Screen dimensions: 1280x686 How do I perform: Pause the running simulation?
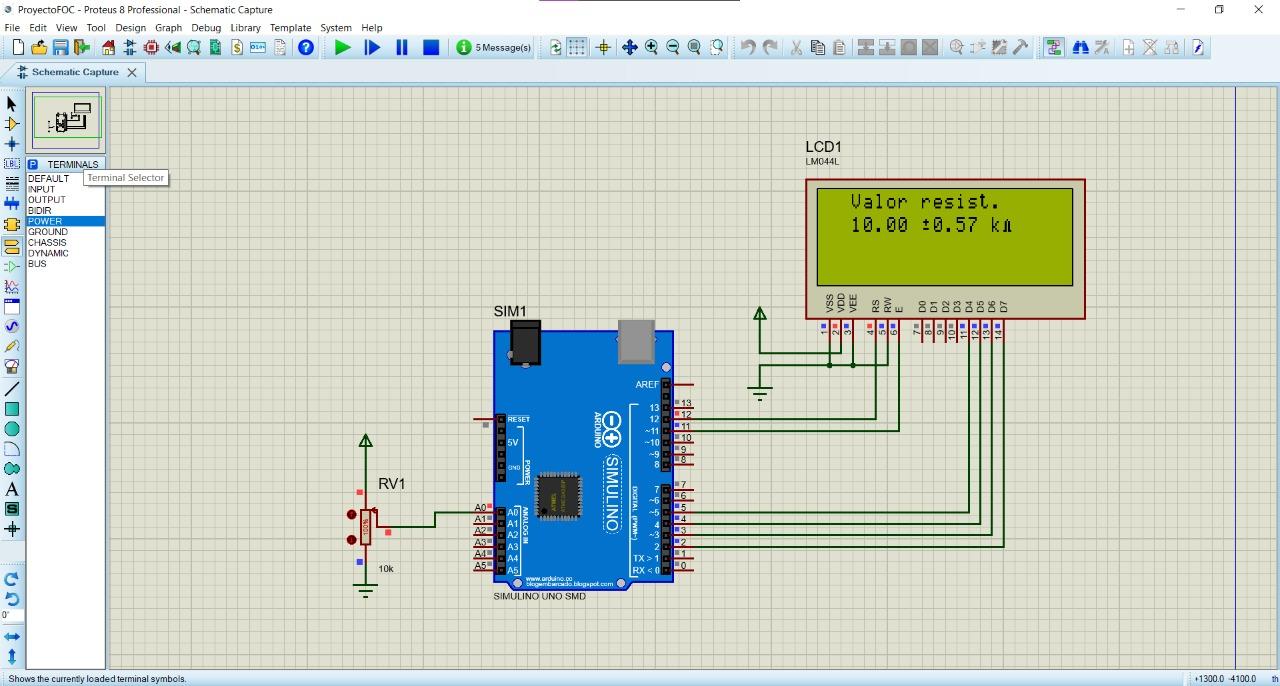402,47
